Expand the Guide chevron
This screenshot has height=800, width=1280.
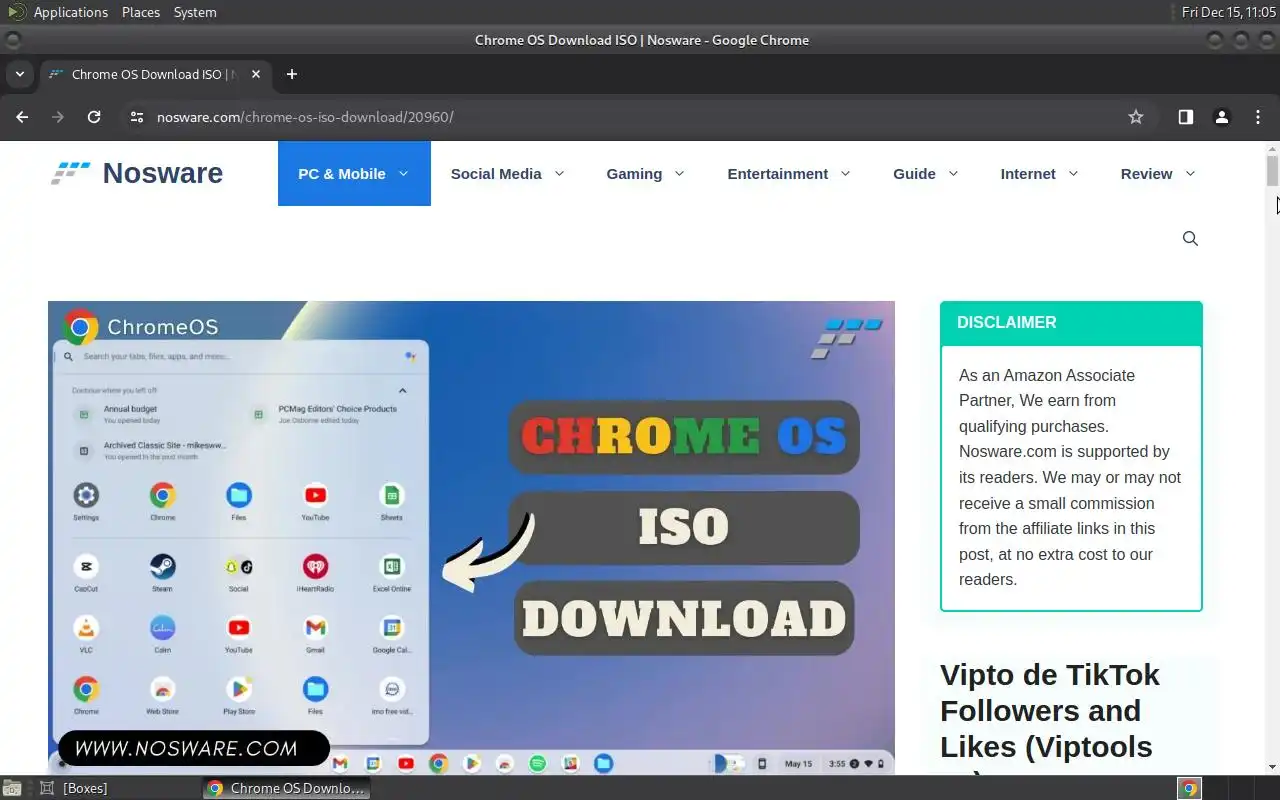coord(954,173)
